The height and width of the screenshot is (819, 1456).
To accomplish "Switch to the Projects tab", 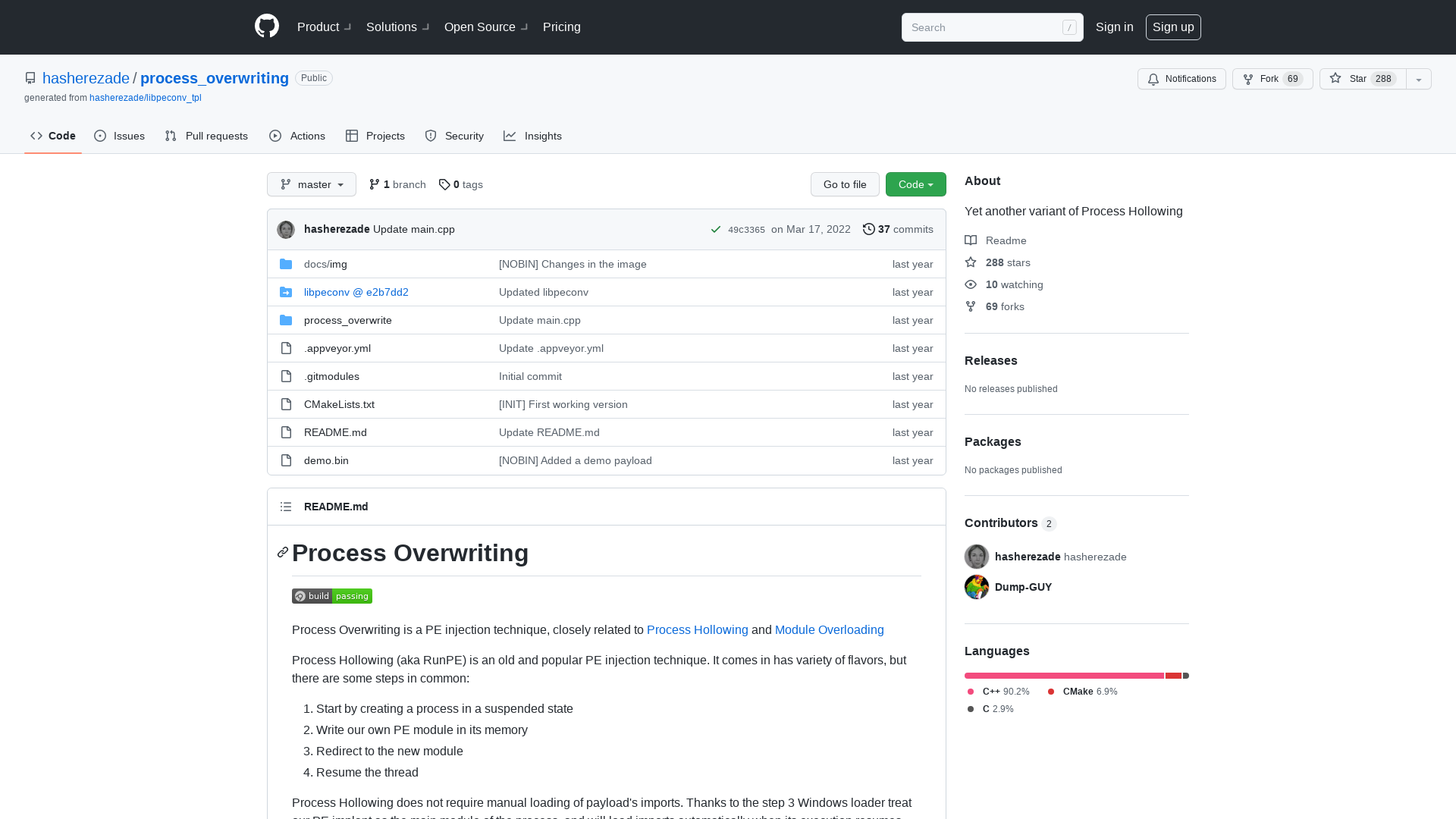I will pyautogui.click(x=375, y=136).
